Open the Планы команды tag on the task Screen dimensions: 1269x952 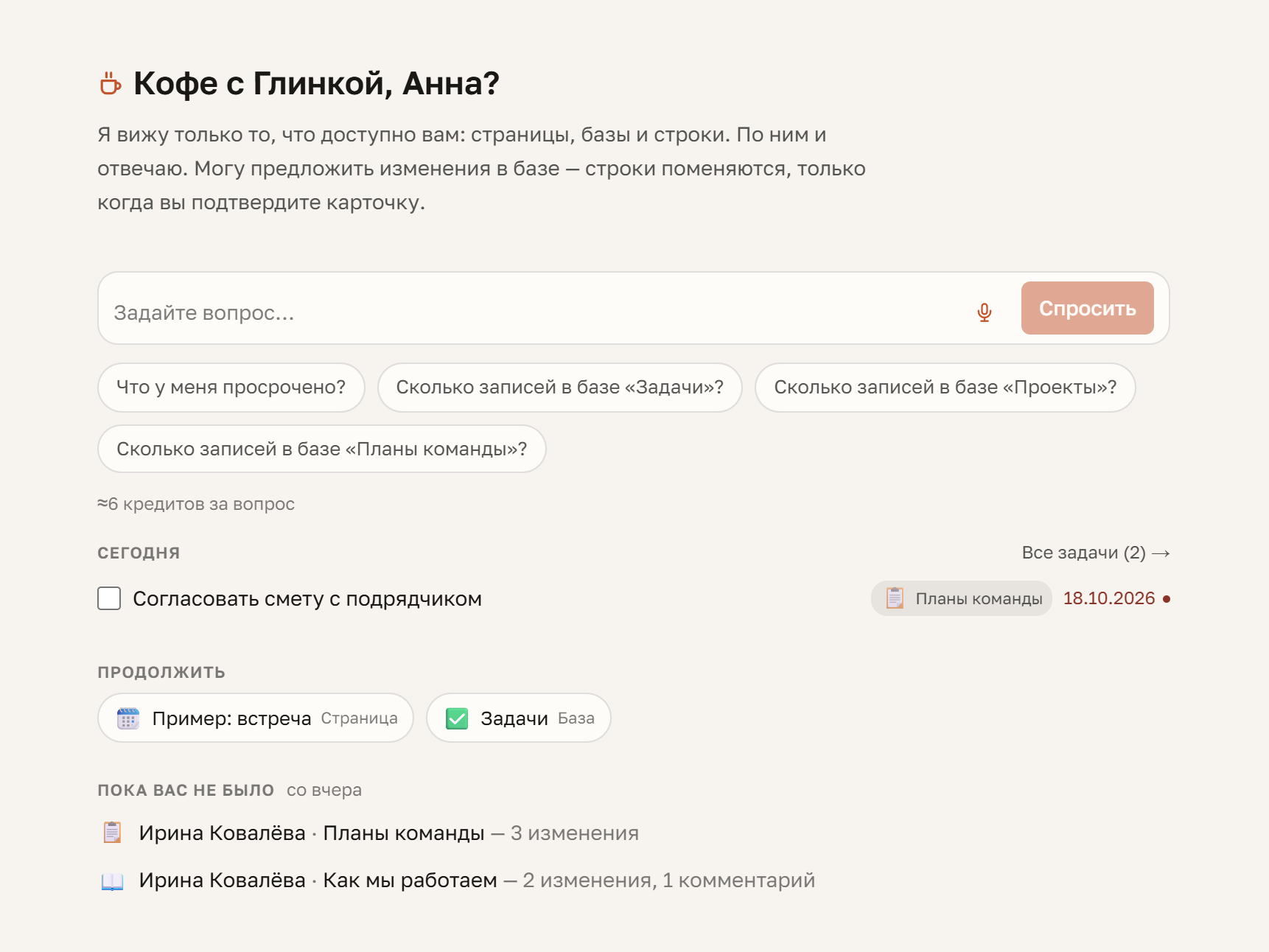coord(962,598)
